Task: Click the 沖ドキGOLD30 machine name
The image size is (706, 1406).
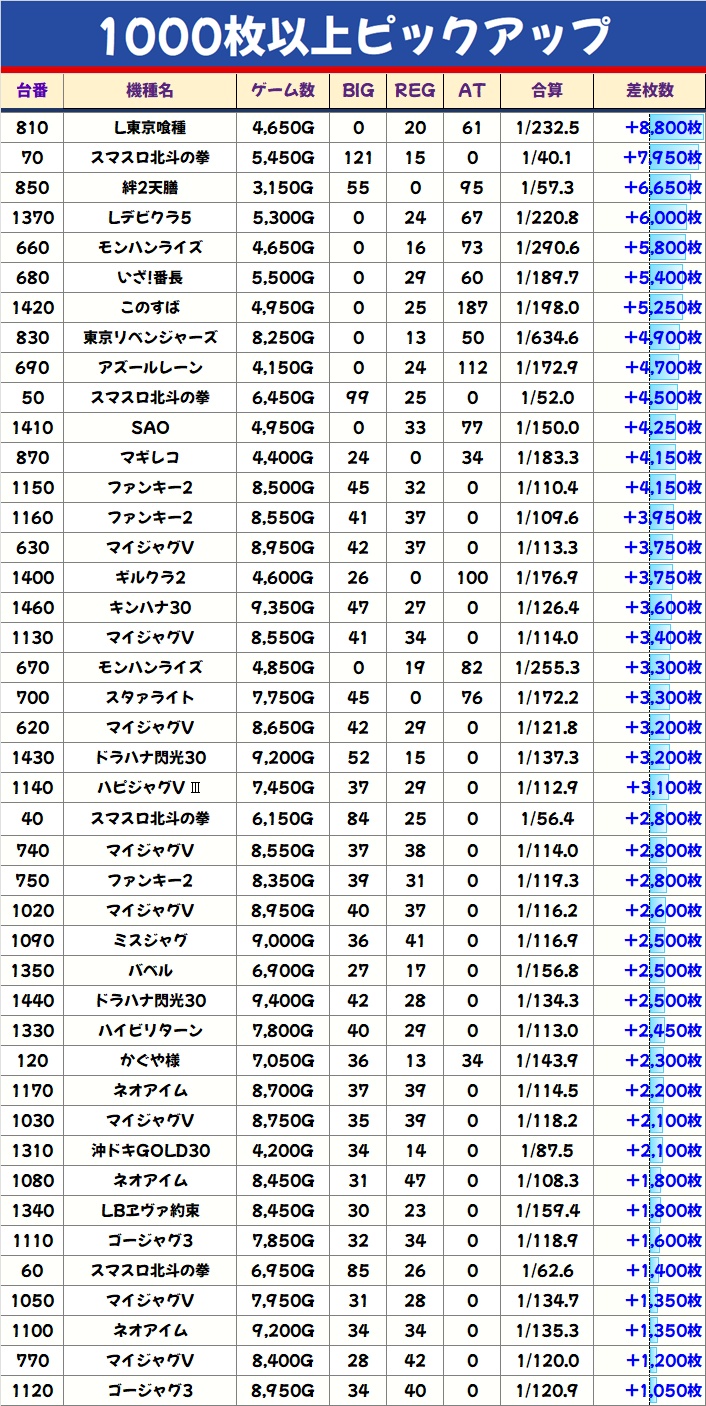Action: click(x=150, y=1150)
